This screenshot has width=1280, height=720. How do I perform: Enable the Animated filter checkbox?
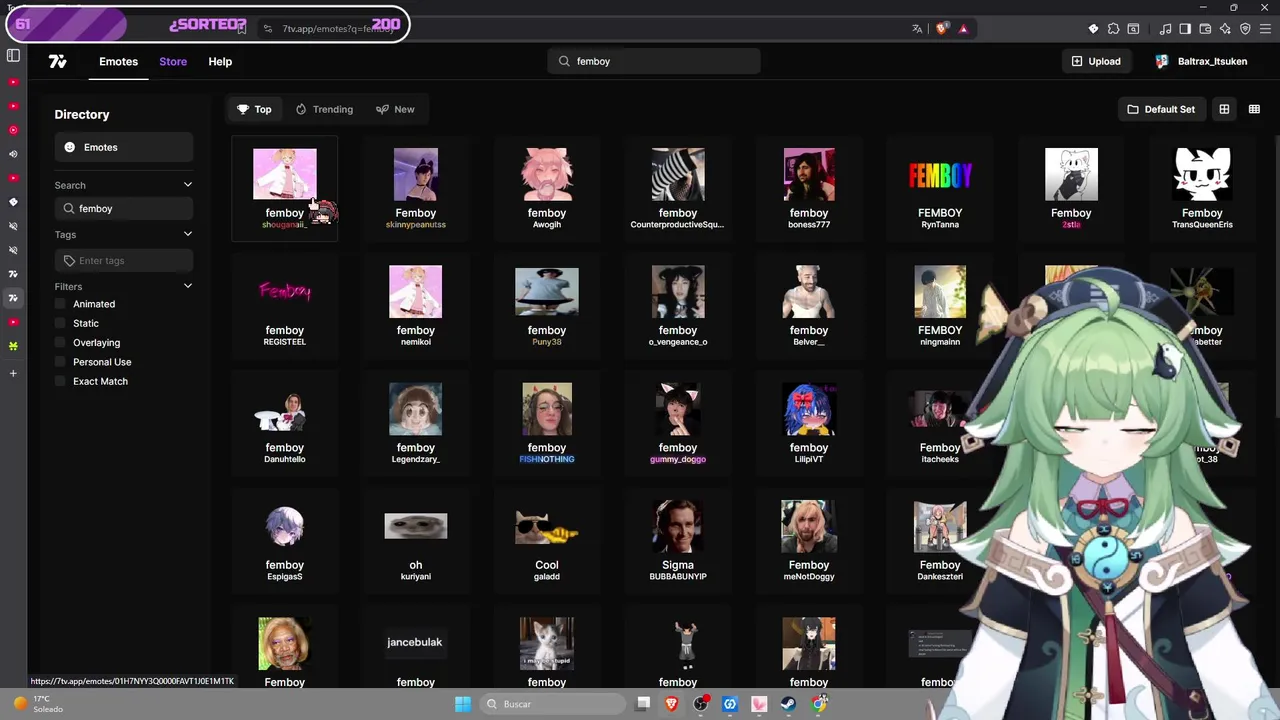click(x=60, y=304)
